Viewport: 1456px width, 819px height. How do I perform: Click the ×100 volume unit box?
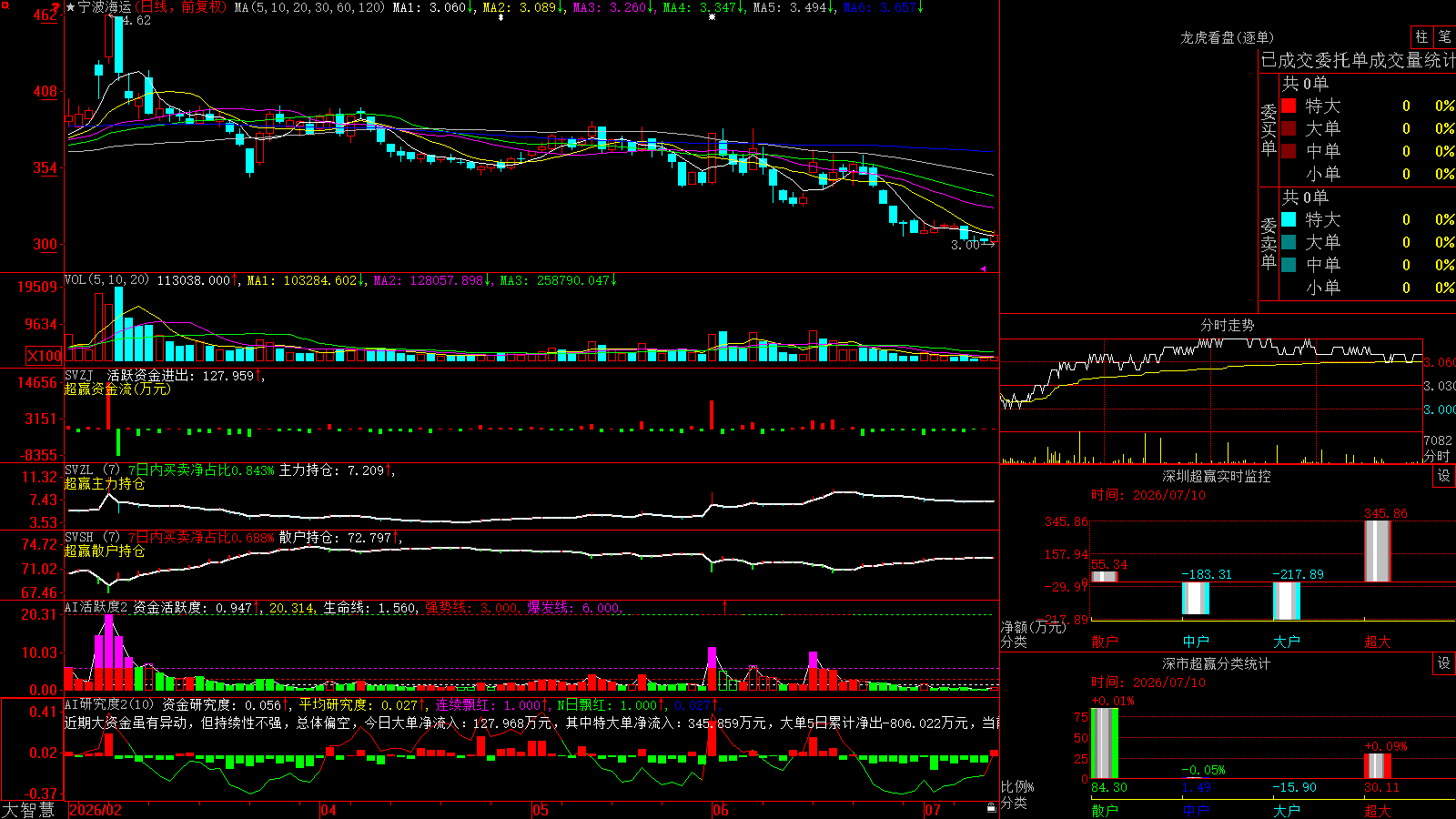(45, 356)
